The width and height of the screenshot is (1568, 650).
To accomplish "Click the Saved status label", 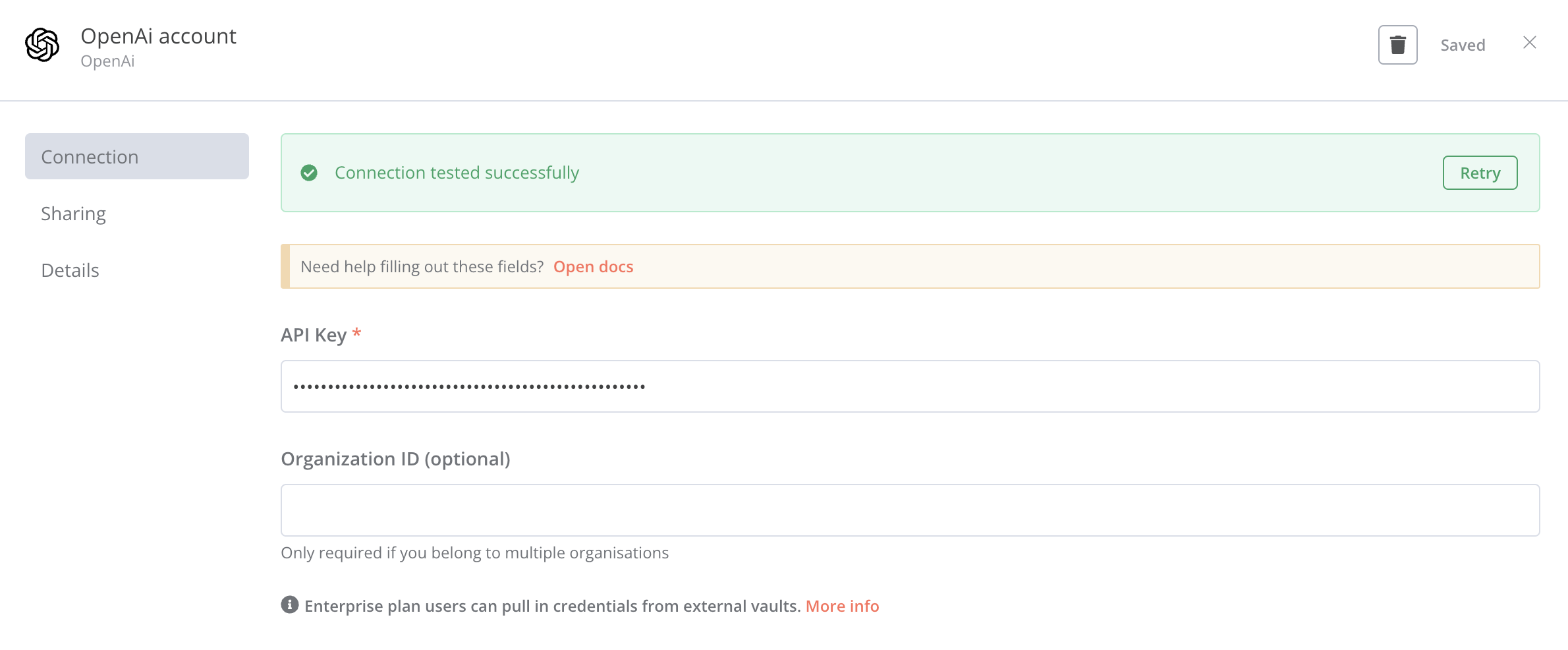I will (x=1463, y=45).
